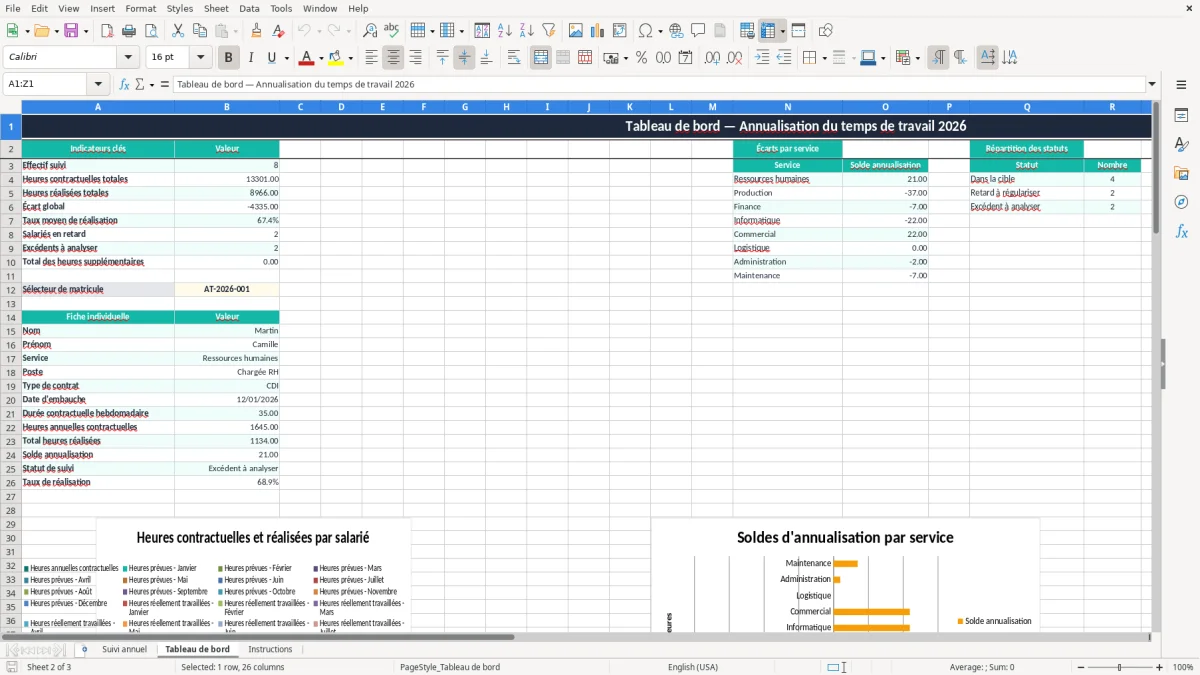Expand the Font Size dropdown
Screen dimensions: 1200x675
pos(200,58)
